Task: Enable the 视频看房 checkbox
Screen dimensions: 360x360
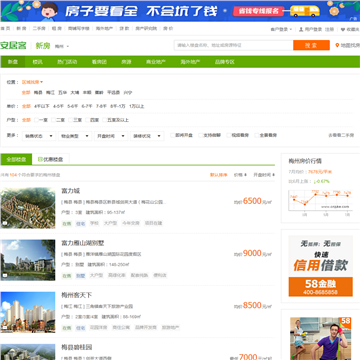Action: tap(229, 135)
